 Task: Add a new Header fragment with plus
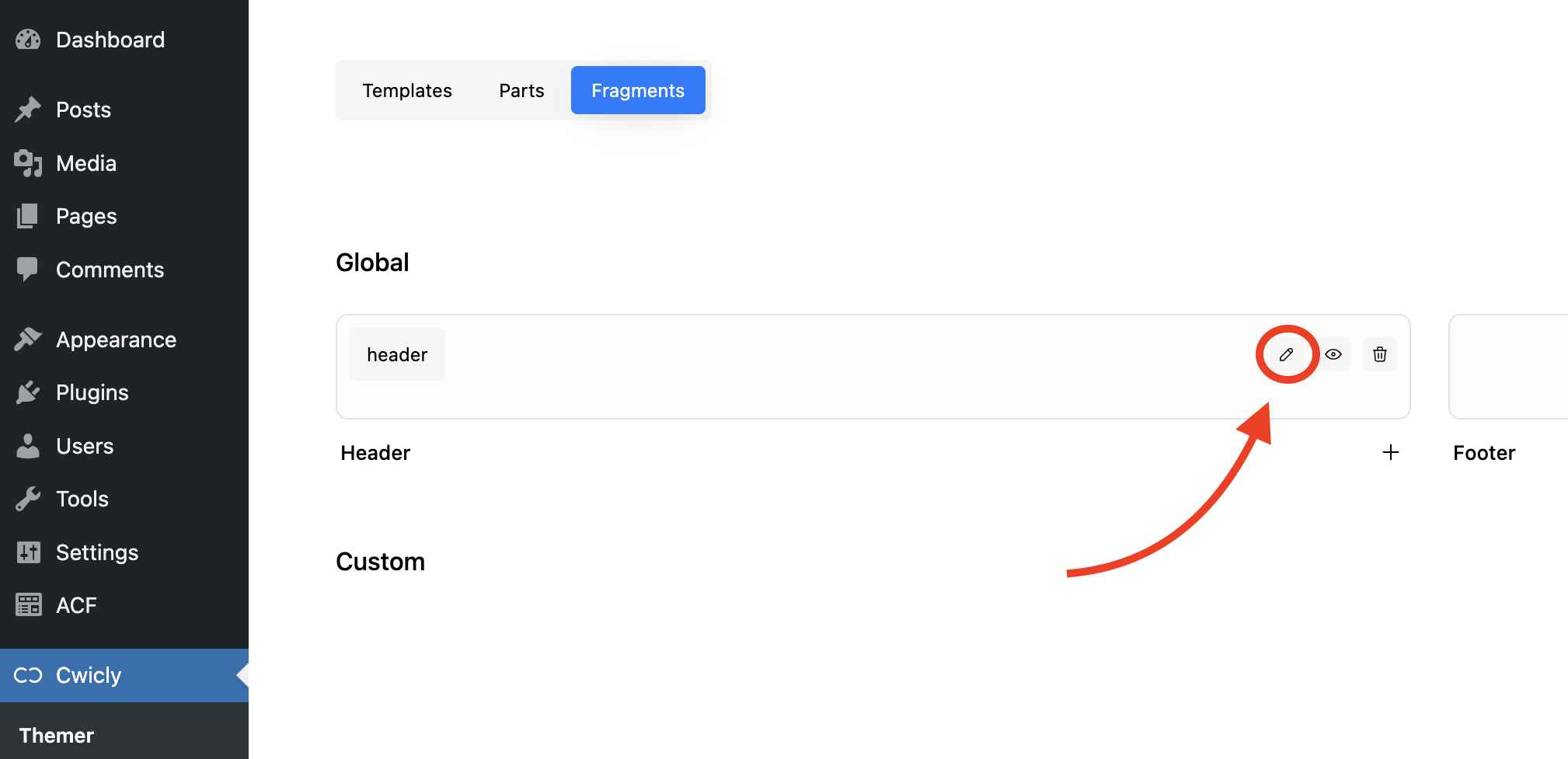(x=1390, y=452)
